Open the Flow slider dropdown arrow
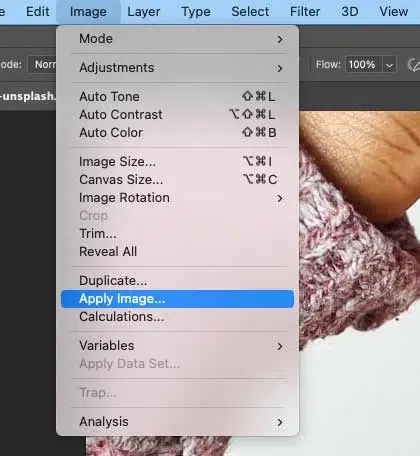The image size is (420, 456). coord(389,65)
